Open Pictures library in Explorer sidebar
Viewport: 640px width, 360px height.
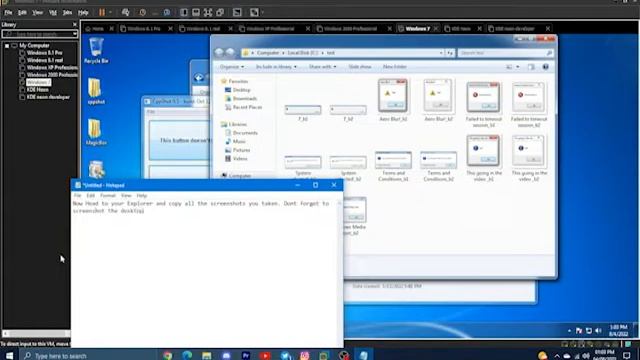(241, 150)
